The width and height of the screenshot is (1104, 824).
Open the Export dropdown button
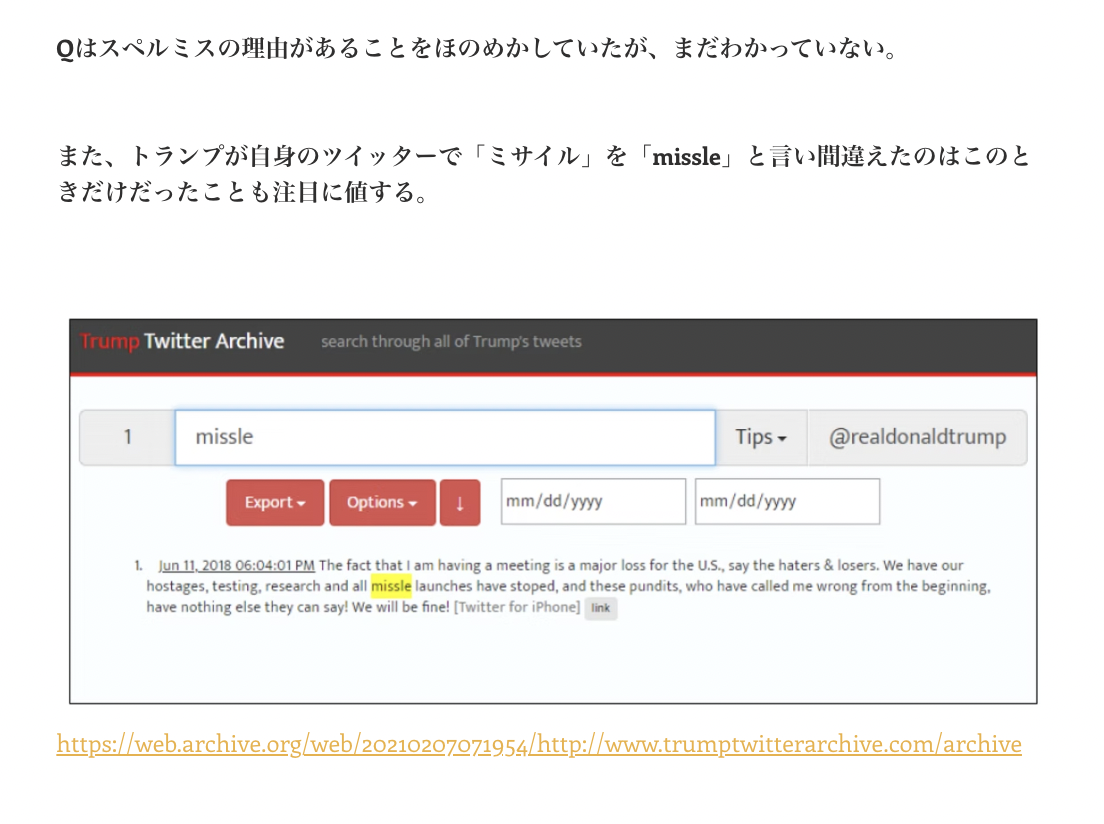pos(275,502)
